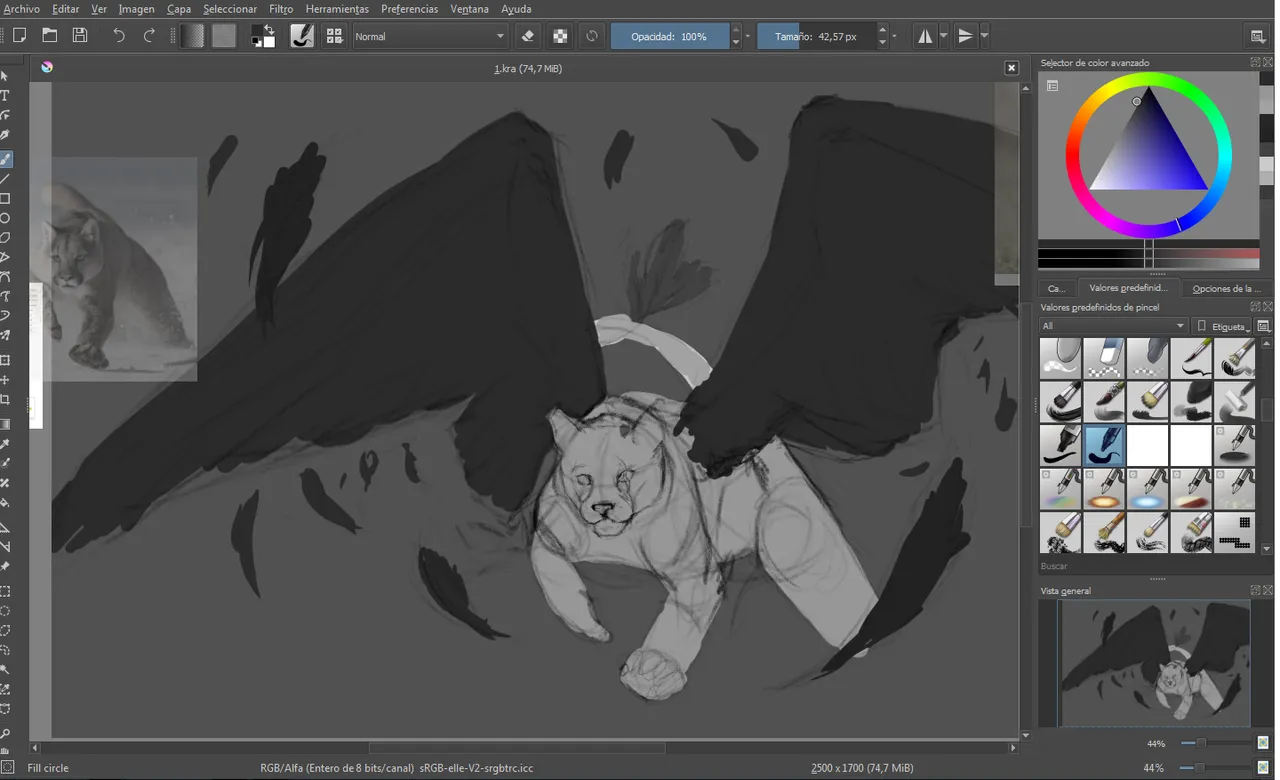Select the Polygon shape tool
Image resolution: width=1280 pixels, height=780 pixels.
tap(5, 238)
